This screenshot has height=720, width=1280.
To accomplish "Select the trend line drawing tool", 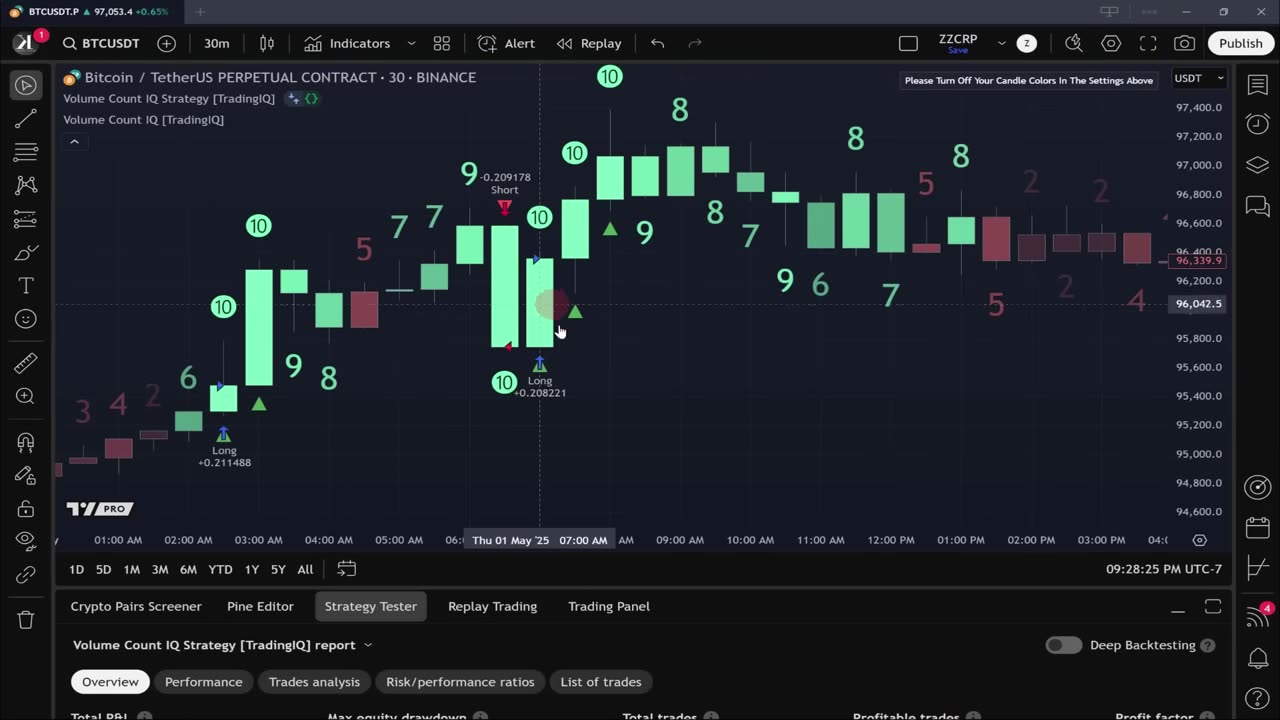I will [x=26, y=119].
